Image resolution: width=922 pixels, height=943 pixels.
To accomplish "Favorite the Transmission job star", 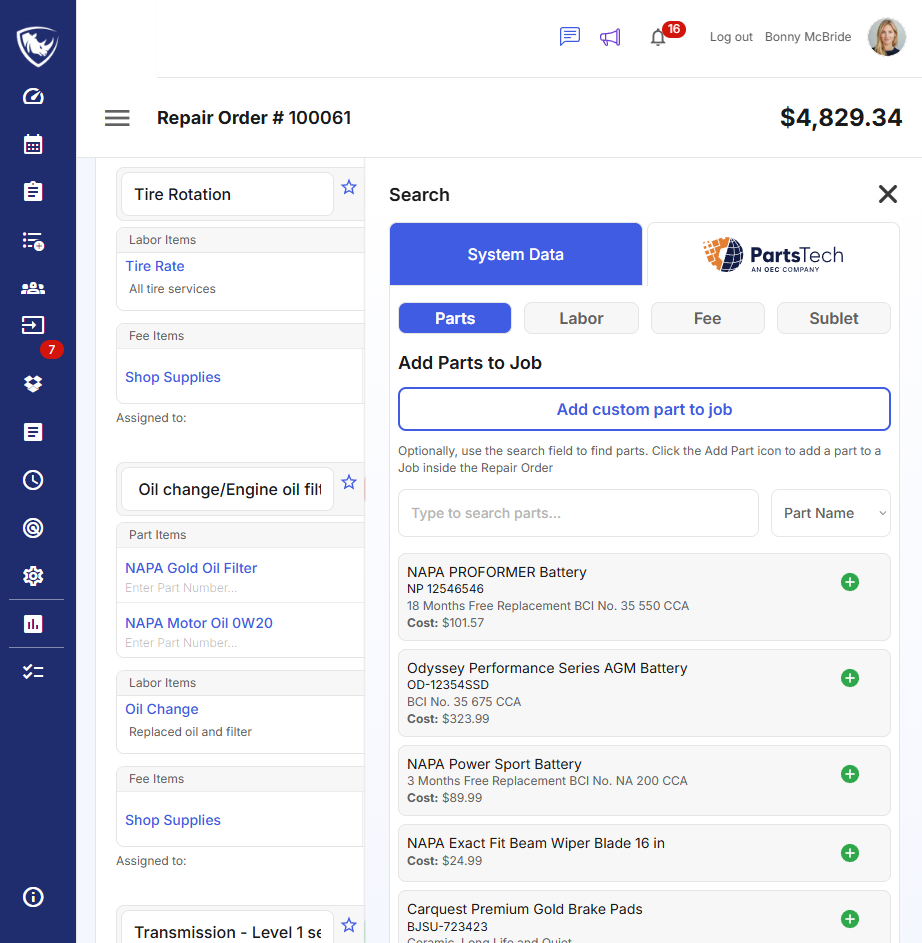I will tap(349, 925).
